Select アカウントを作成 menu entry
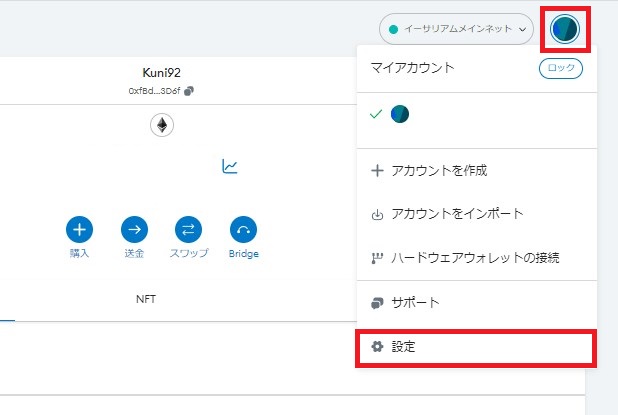 click(x=477, y=171)
